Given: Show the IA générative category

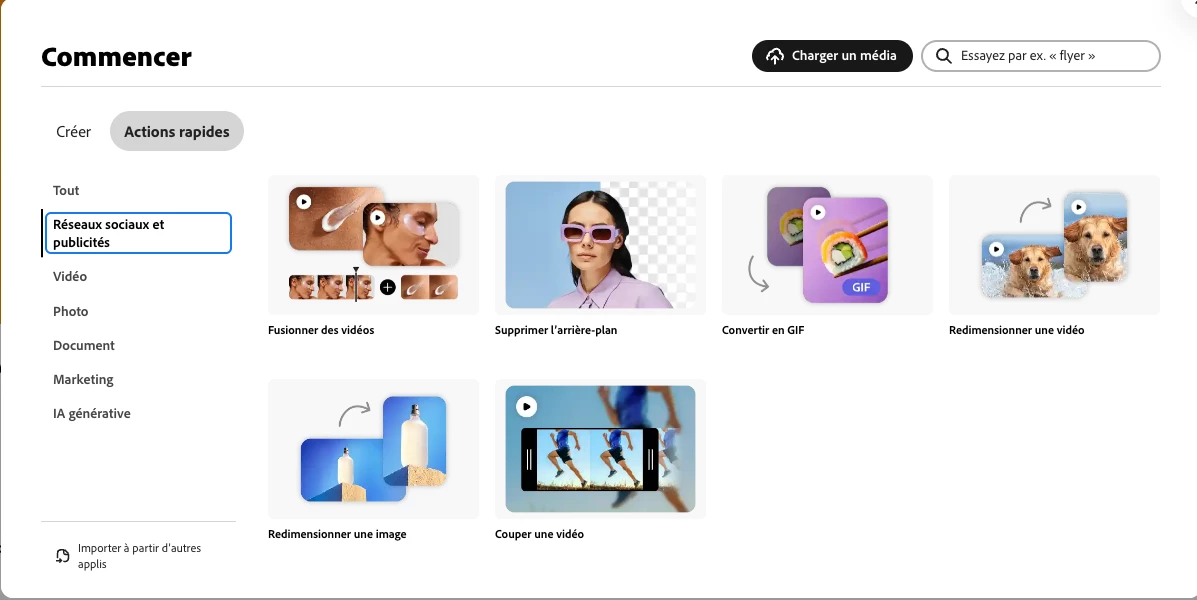Looking at the screenshot, I should click(92, 414).
